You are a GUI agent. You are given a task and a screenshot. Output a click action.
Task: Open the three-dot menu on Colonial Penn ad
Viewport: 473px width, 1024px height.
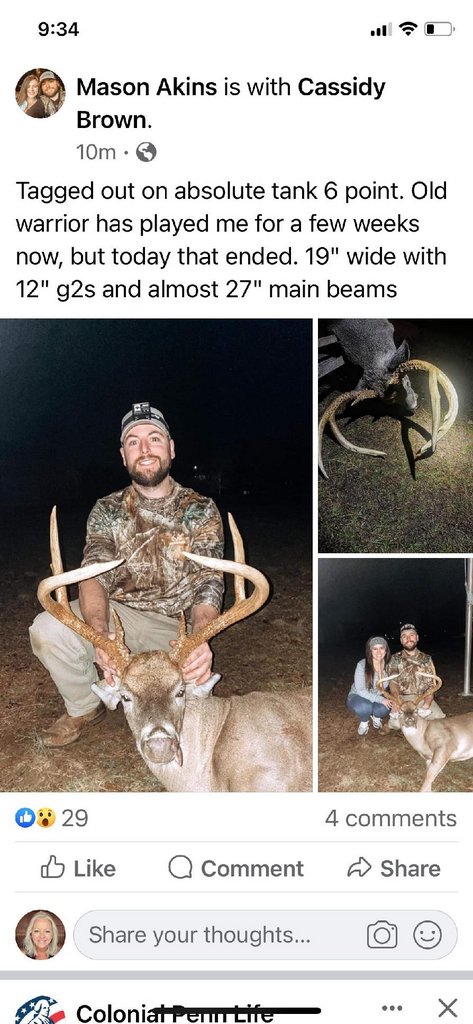391,1007
